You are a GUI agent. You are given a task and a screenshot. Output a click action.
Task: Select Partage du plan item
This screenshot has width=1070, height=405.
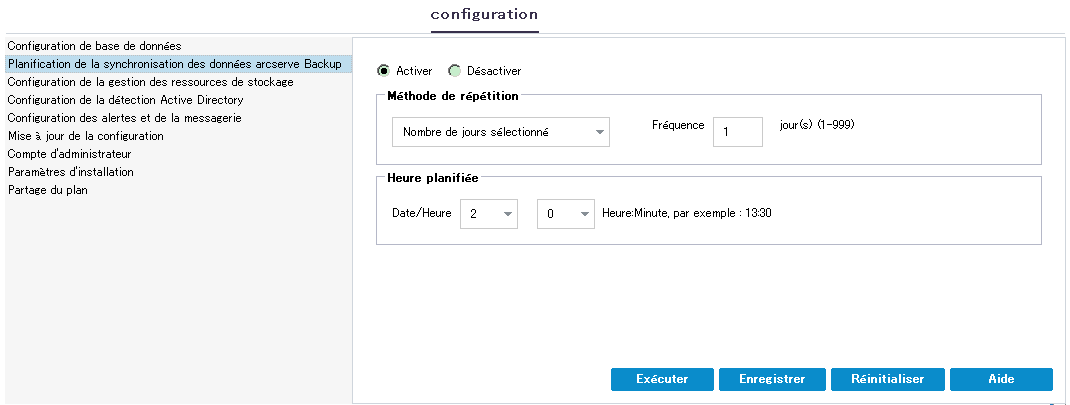pos(47,190)
